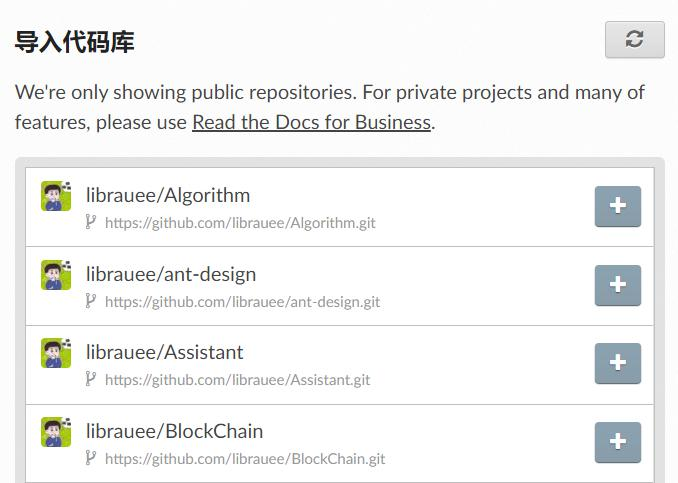678x483 pixels.
Task: Click the avatar next to librauee/Algorithm
Action: [56, 196]
